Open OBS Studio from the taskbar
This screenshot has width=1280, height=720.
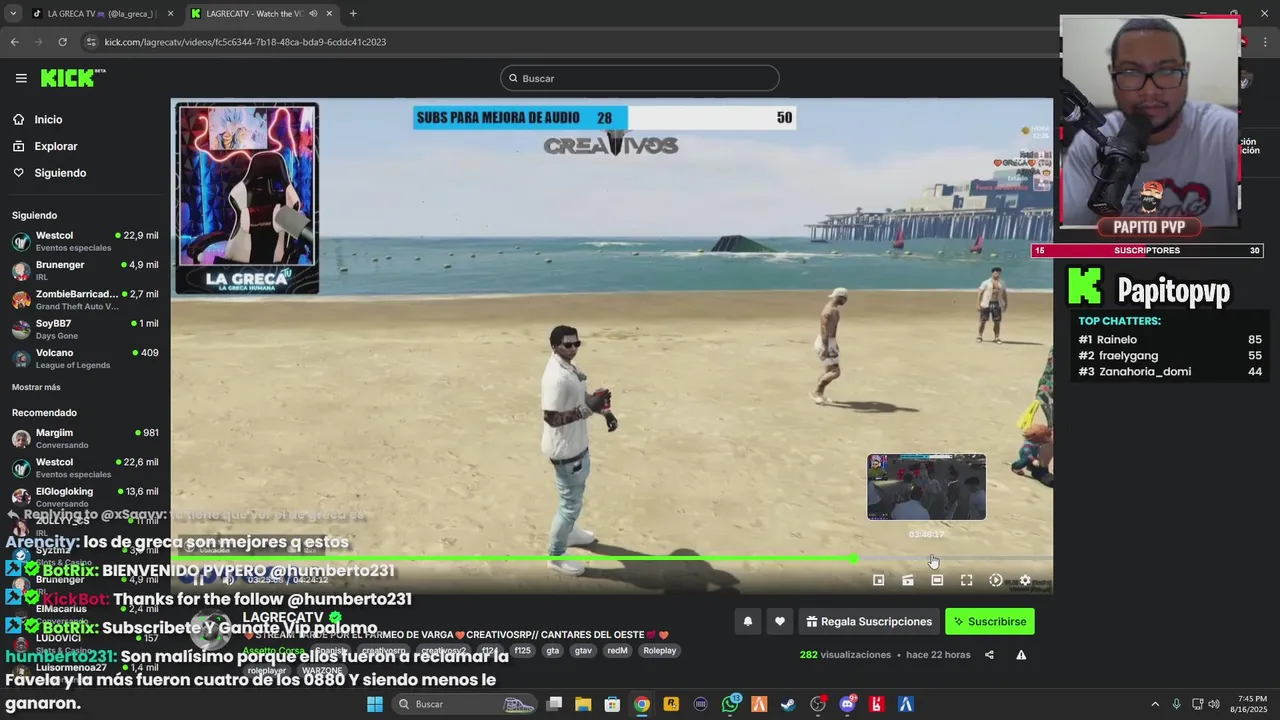click(818, 704)
